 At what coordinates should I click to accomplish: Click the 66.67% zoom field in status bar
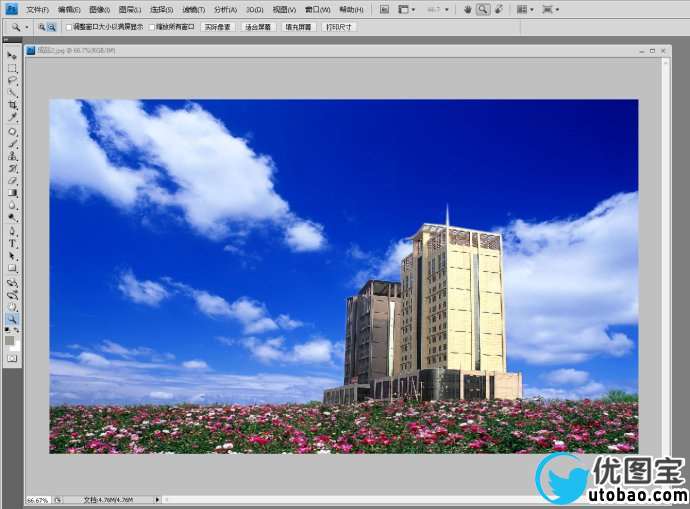[x=37, y=500]
